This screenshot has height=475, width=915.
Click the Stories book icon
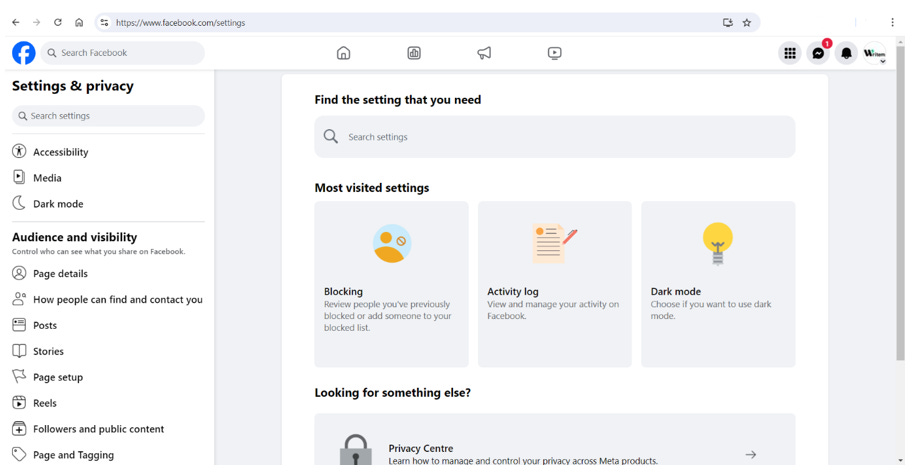click(x=19, y=351)
